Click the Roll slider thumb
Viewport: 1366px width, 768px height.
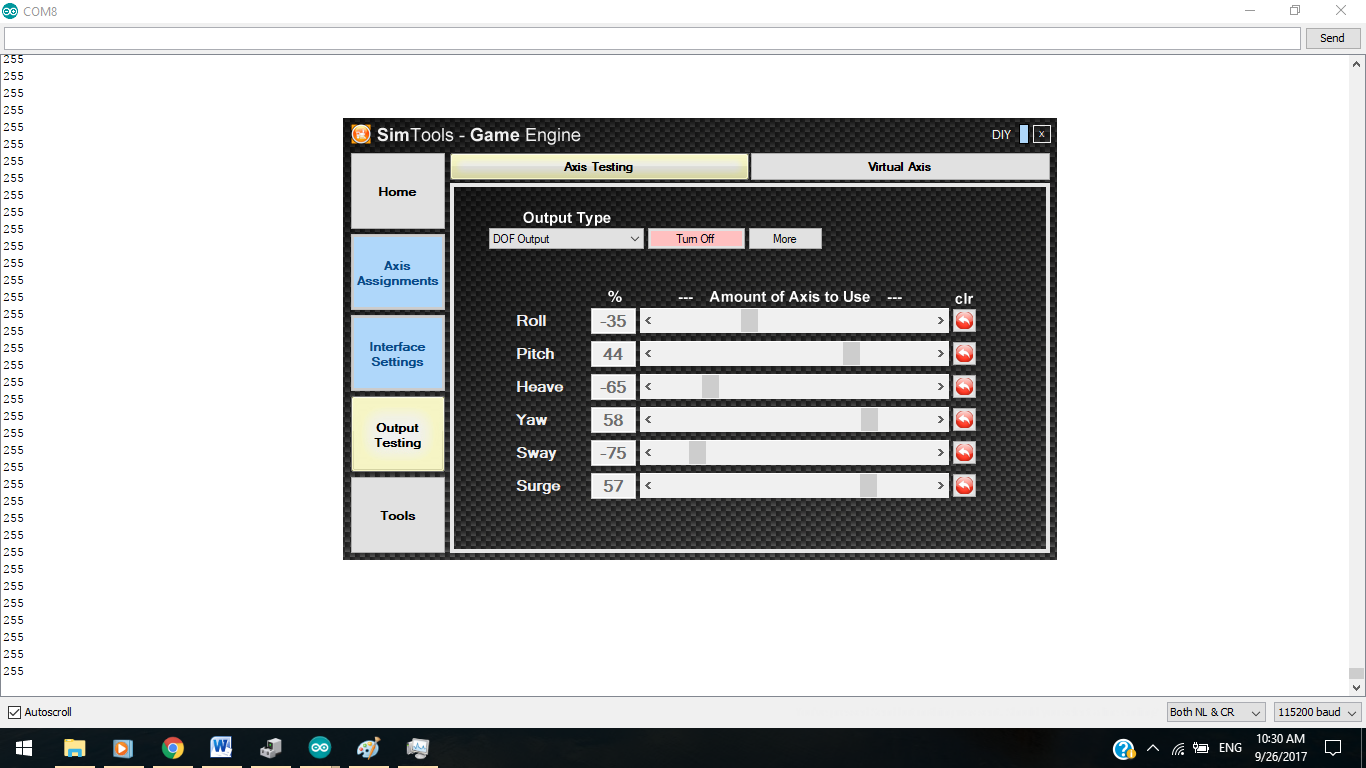pyautogui.click(x=749, y=321)
